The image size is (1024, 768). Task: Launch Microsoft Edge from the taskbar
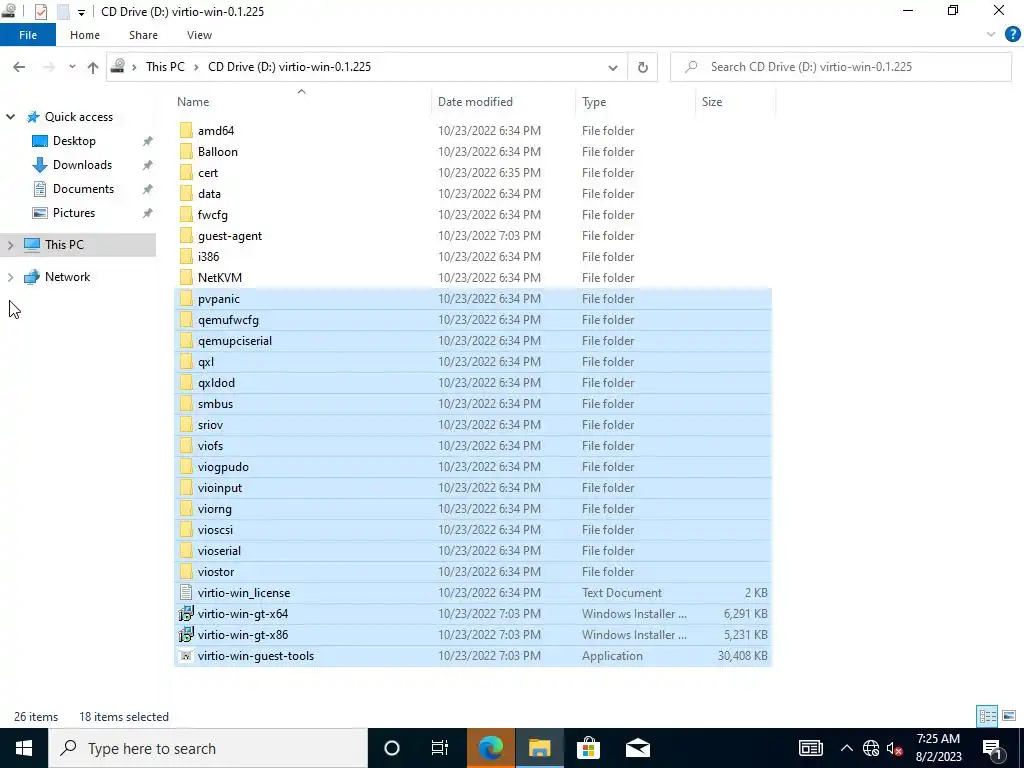490,748
